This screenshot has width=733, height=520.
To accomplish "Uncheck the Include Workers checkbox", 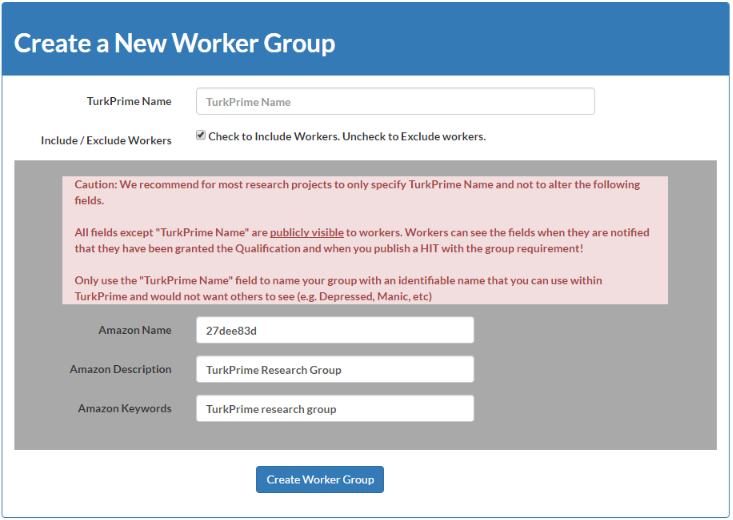I will (201, 136).
